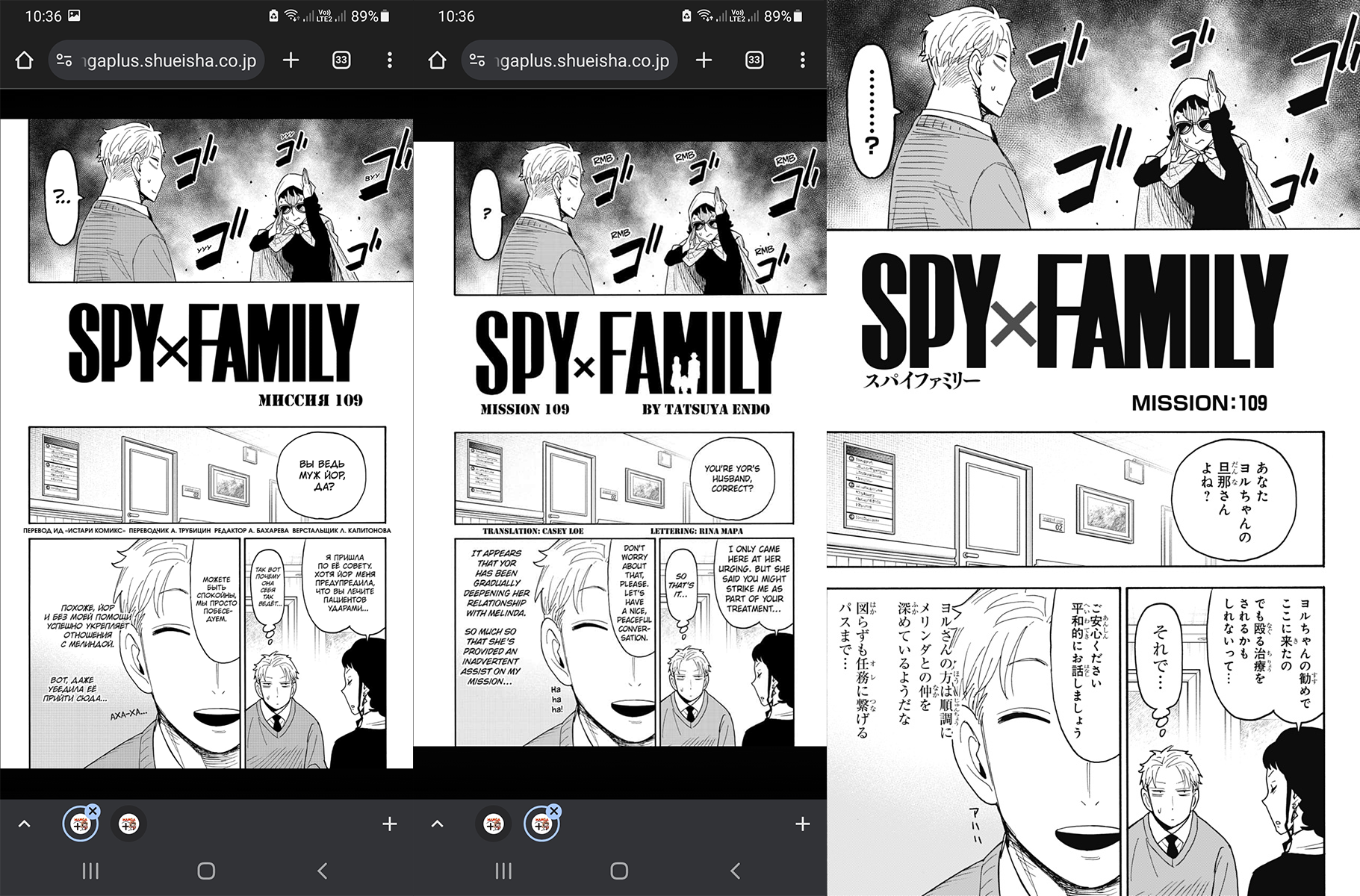Tap recent apps button in left navigation bar

(90, 871)
